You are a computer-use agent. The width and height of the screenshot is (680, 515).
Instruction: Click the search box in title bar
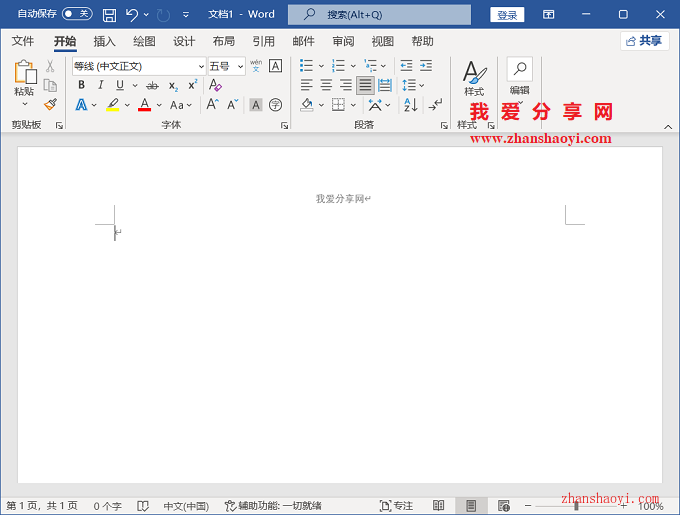(379, 15)
